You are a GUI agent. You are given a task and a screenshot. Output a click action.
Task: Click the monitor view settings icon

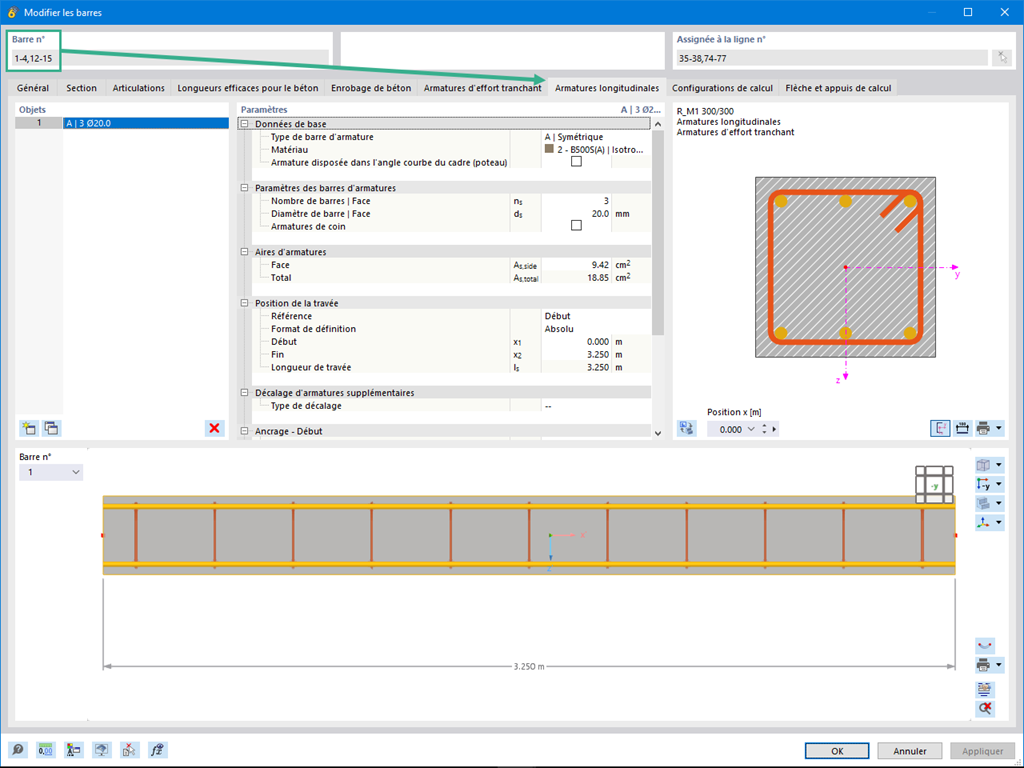(x=101, y=750)
